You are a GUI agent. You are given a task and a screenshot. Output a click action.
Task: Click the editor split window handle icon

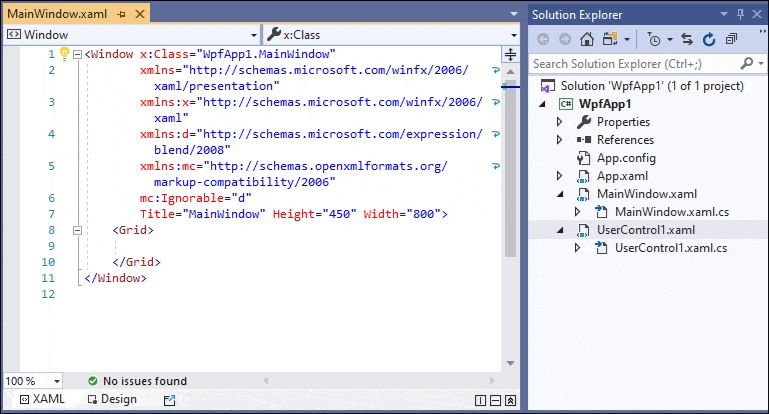click(x=510, y=54)
